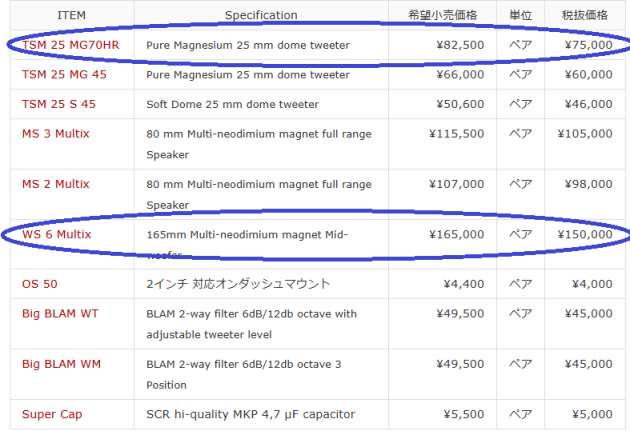Select the ¥60,000 tax-excluded price
Screen dimensions: 630x431
[589, 75]
